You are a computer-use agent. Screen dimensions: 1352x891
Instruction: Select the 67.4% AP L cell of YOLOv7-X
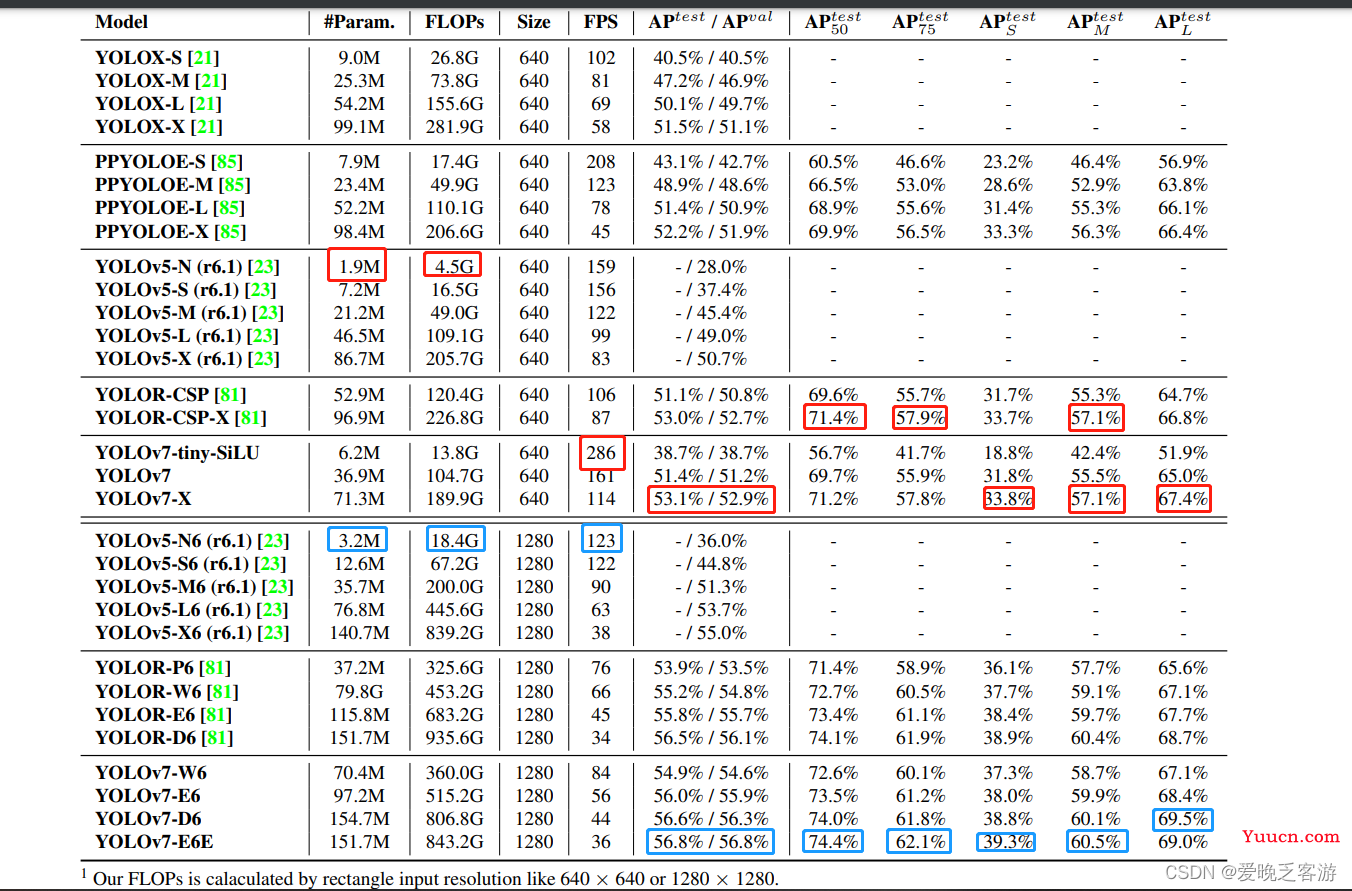[x=1184, y=498]
